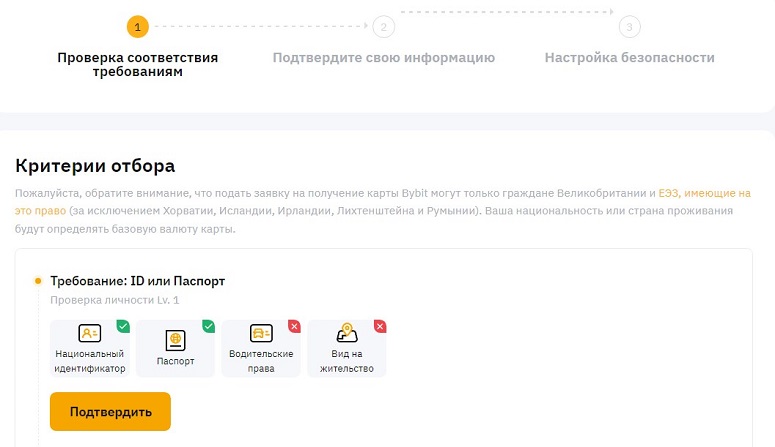
Task: Select step 2 circle in progress stepper
Action: coord(384,27)
